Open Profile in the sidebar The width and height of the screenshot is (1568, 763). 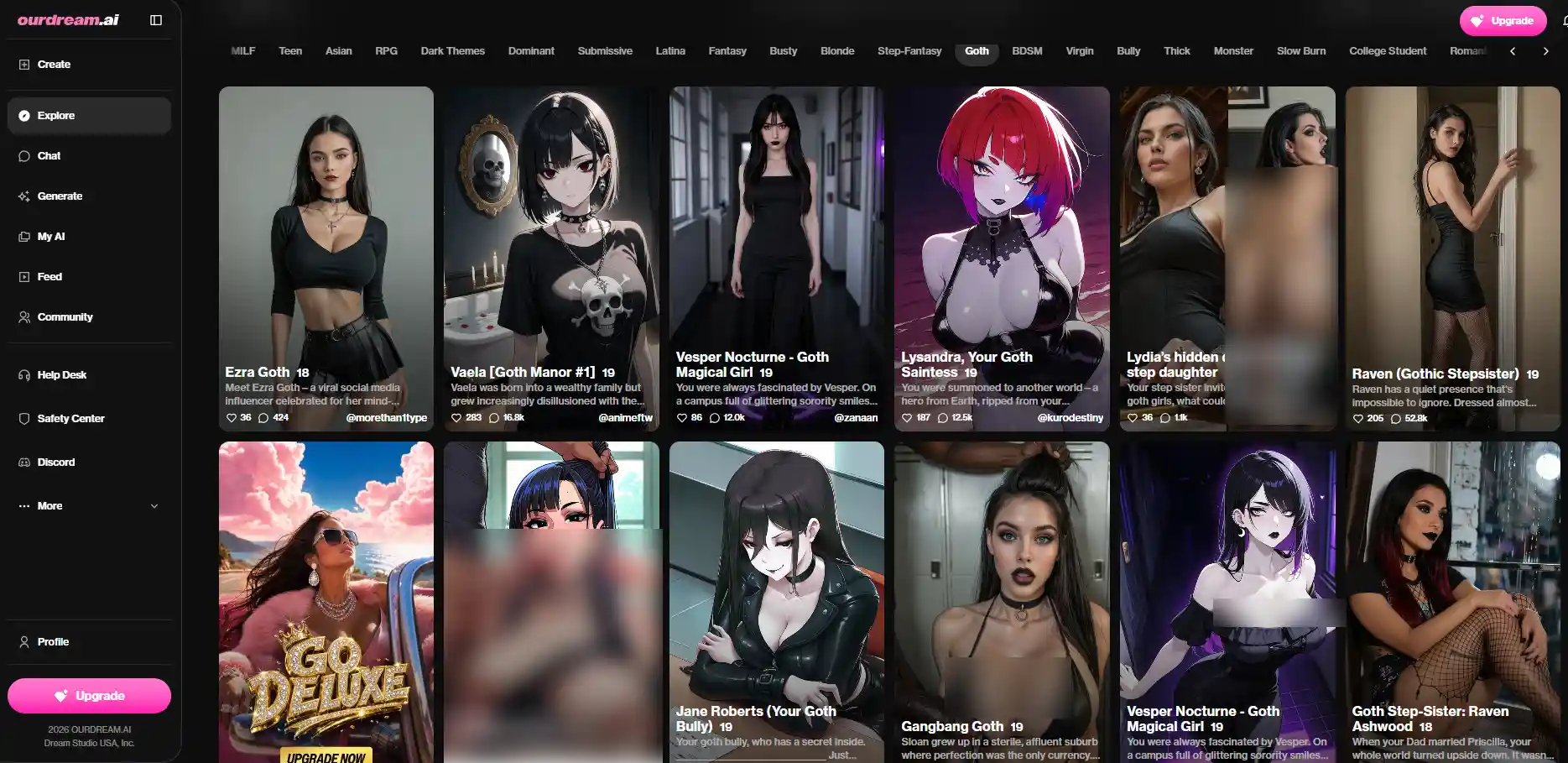tap(89, 642)
